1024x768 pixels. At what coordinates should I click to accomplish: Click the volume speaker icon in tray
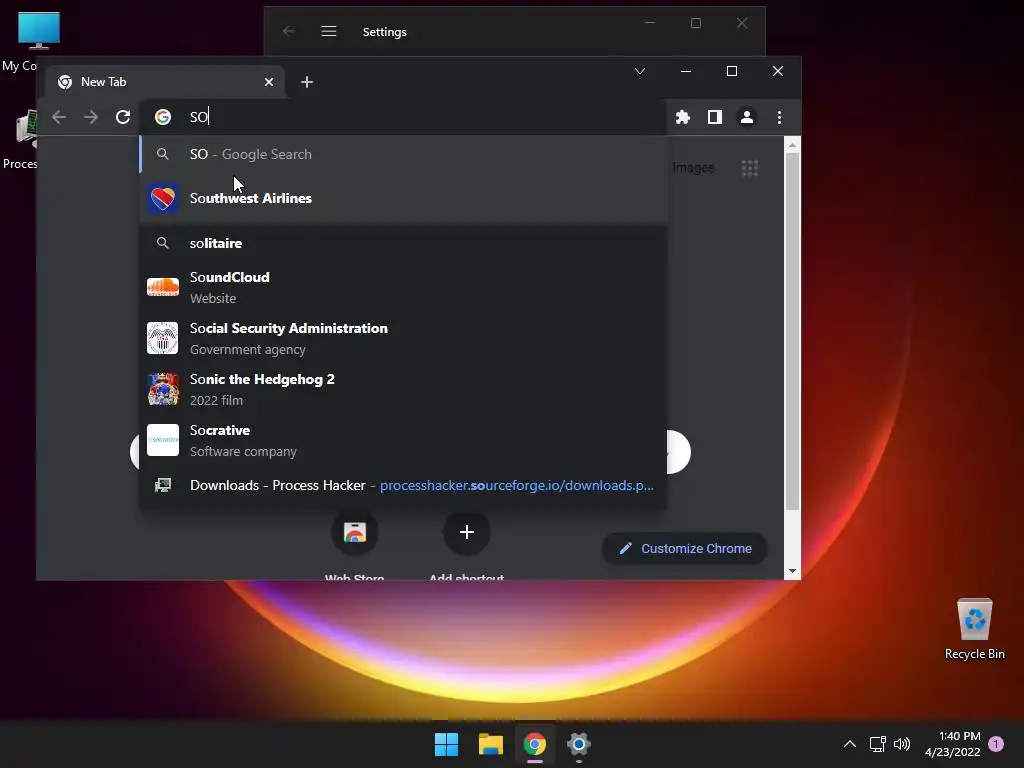902,744
